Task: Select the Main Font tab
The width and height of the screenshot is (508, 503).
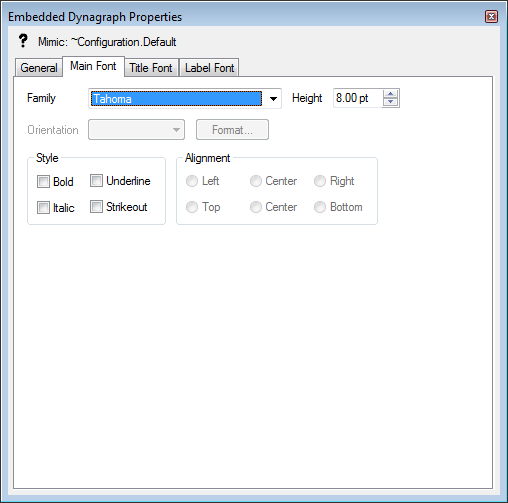Action: pyautogui.click(x=93, y=66)
